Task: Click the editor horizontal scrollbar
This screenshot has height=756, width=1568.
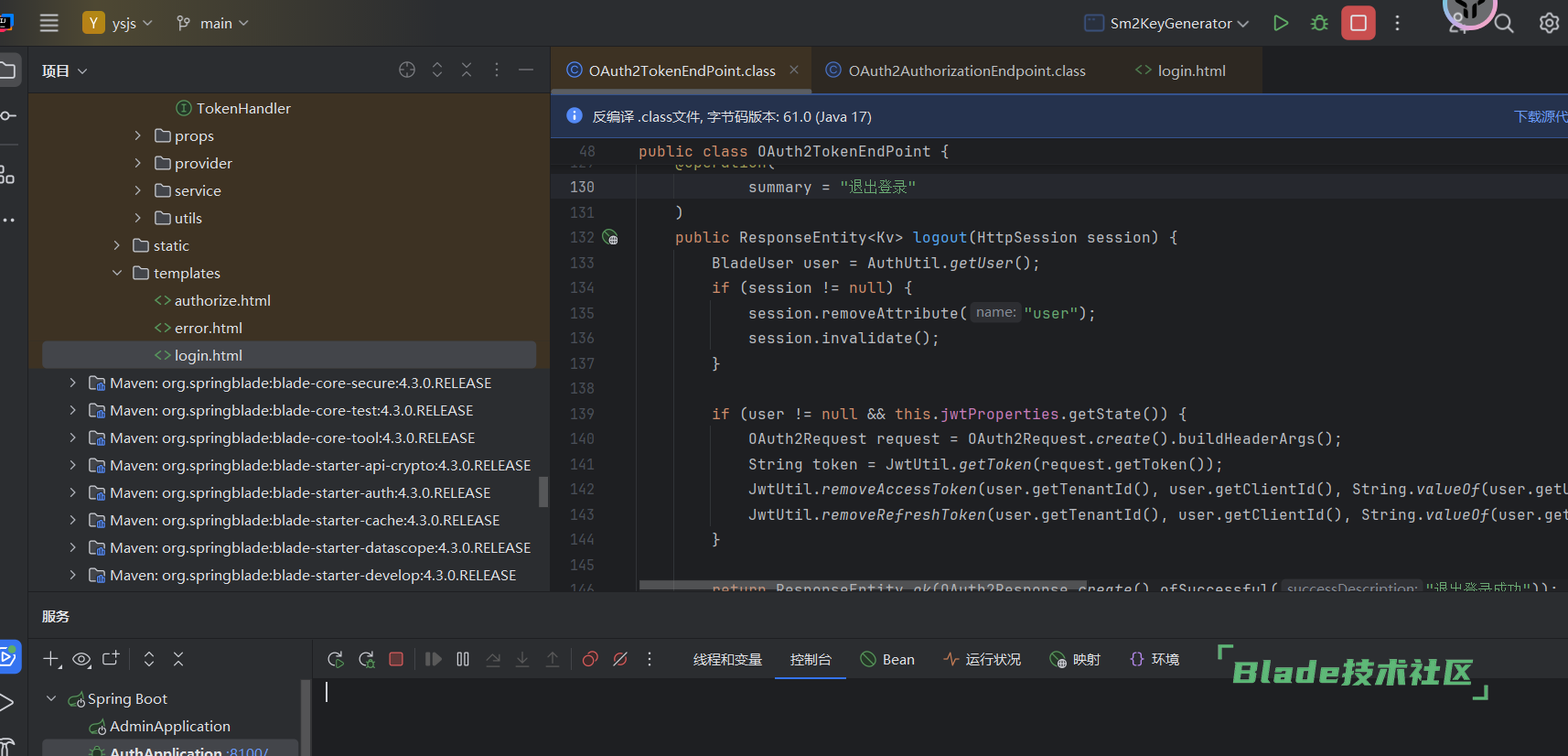Action: 863,585
